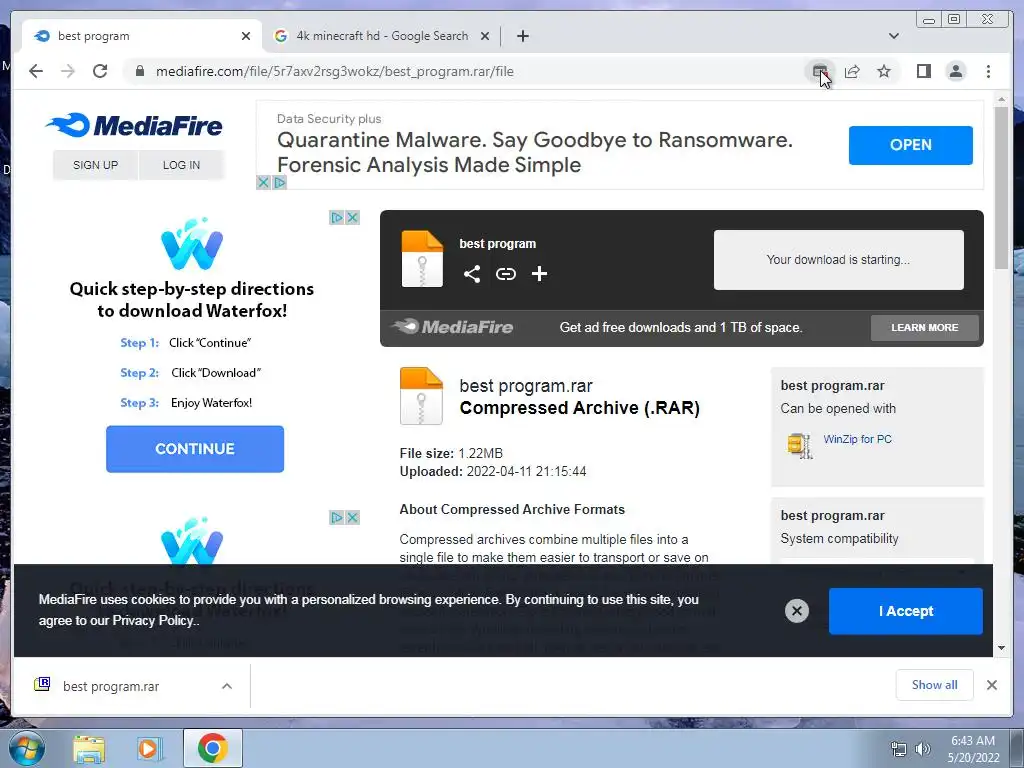The width and height of the screenshot is (1024, 768).
Task: Close the top banner ad with X
Action: tap(263, 183)
